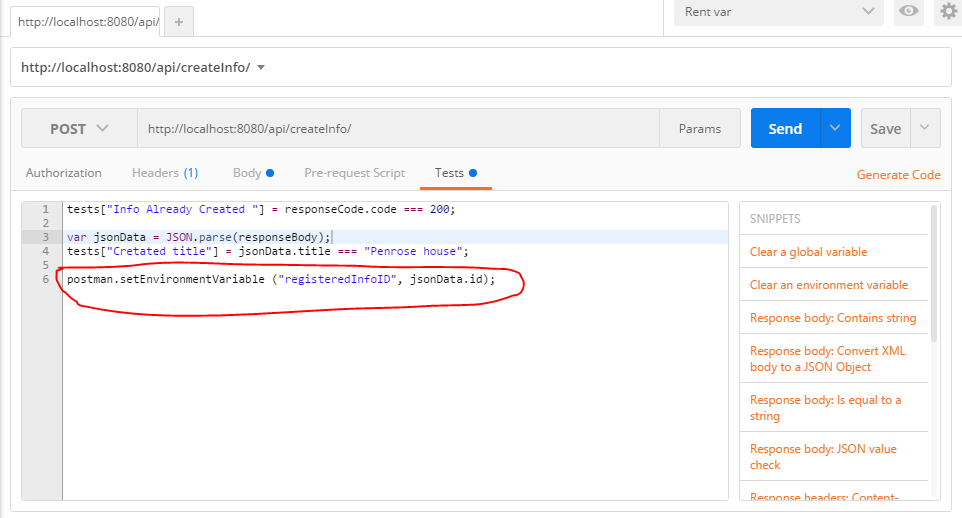Insert 'Response body: Contains string' snippet

pos(833,318)
